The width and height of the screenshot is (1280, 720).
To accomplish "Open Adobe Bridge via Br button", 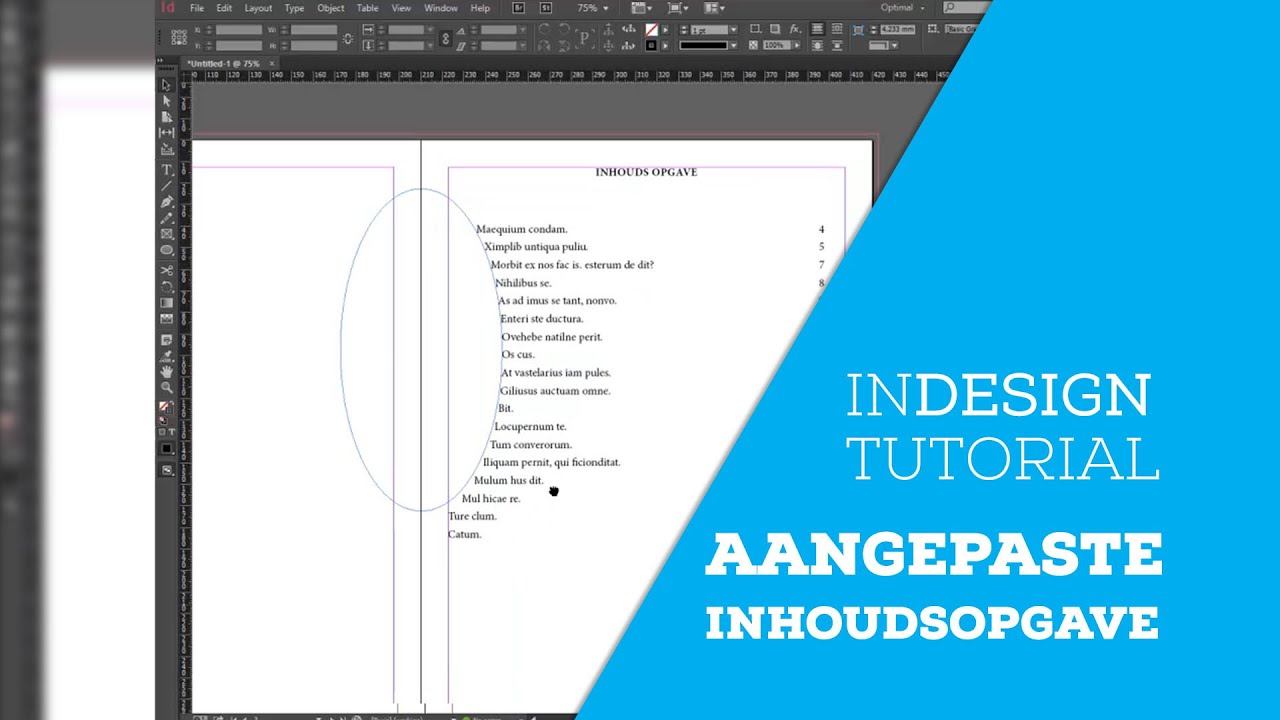I will point(518,8).
